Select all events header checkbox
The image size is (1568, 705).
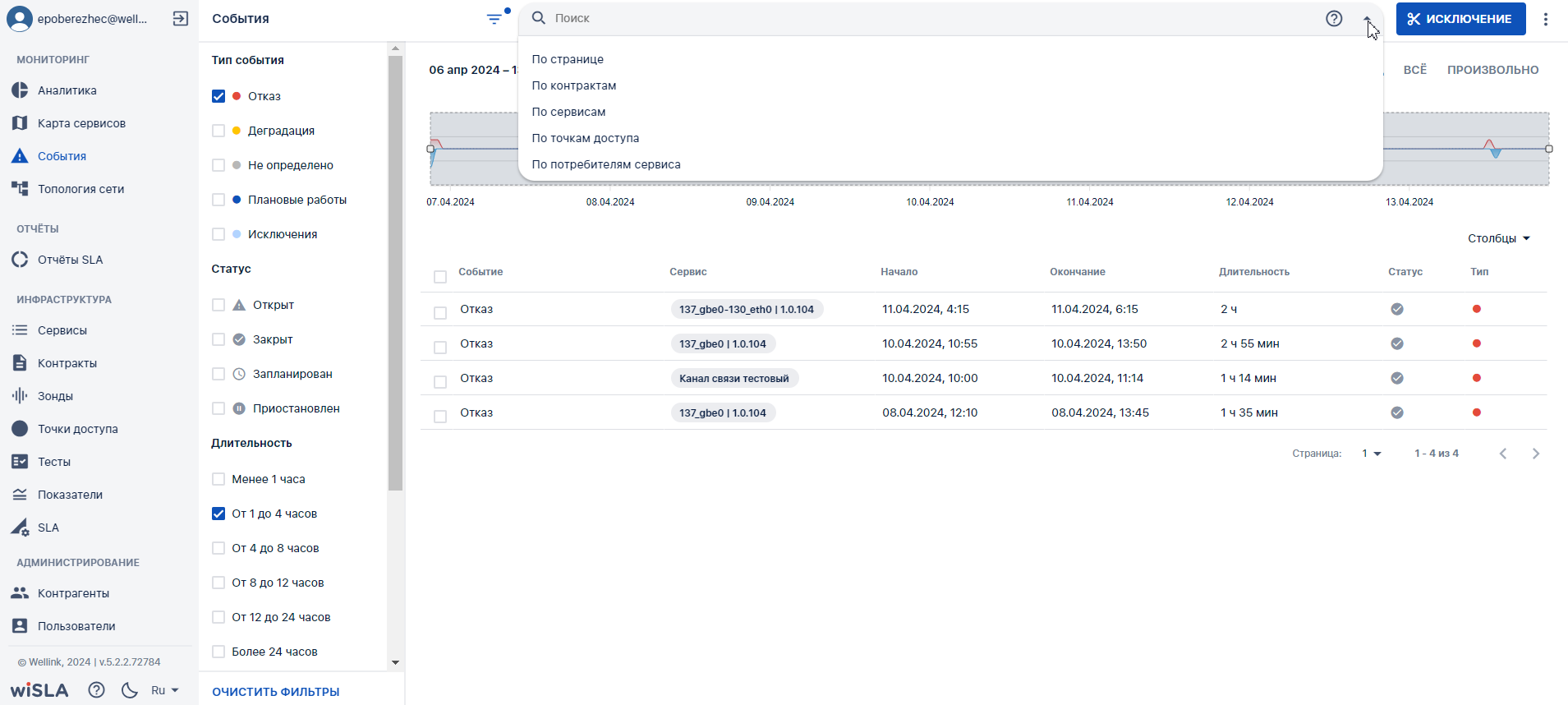440,277
